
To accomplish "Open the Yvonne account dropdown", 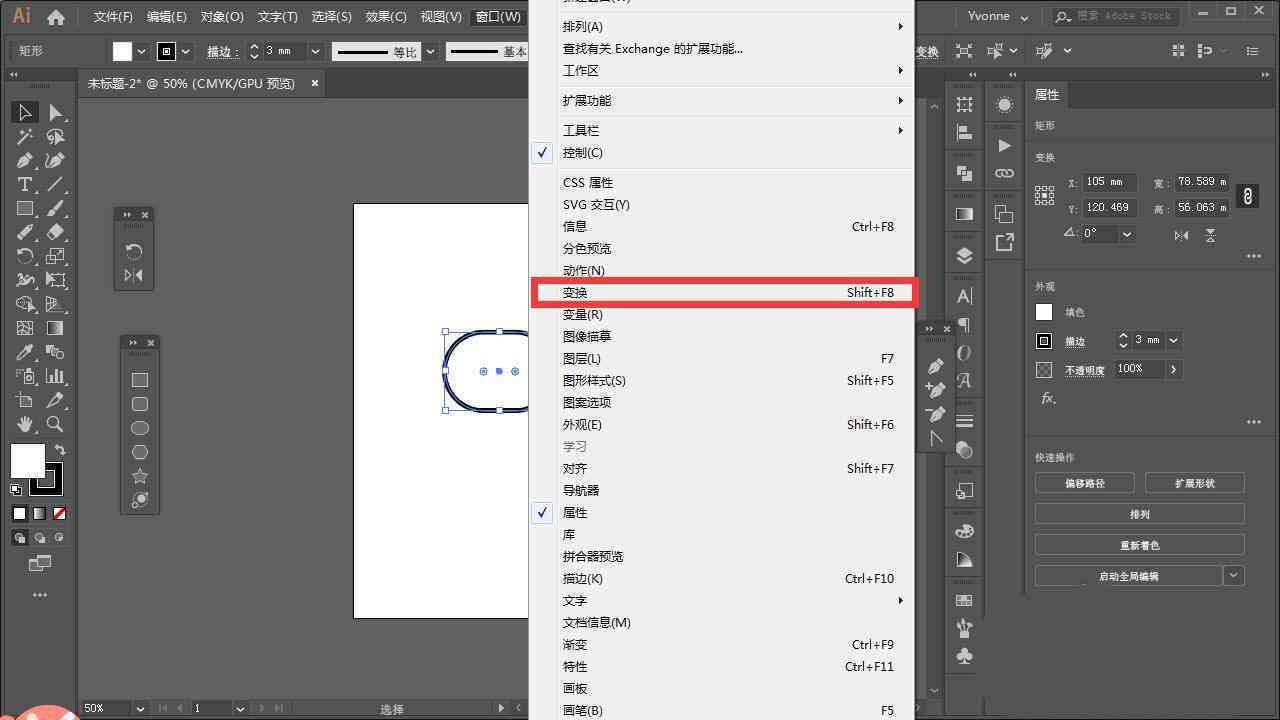I will 998,17.
